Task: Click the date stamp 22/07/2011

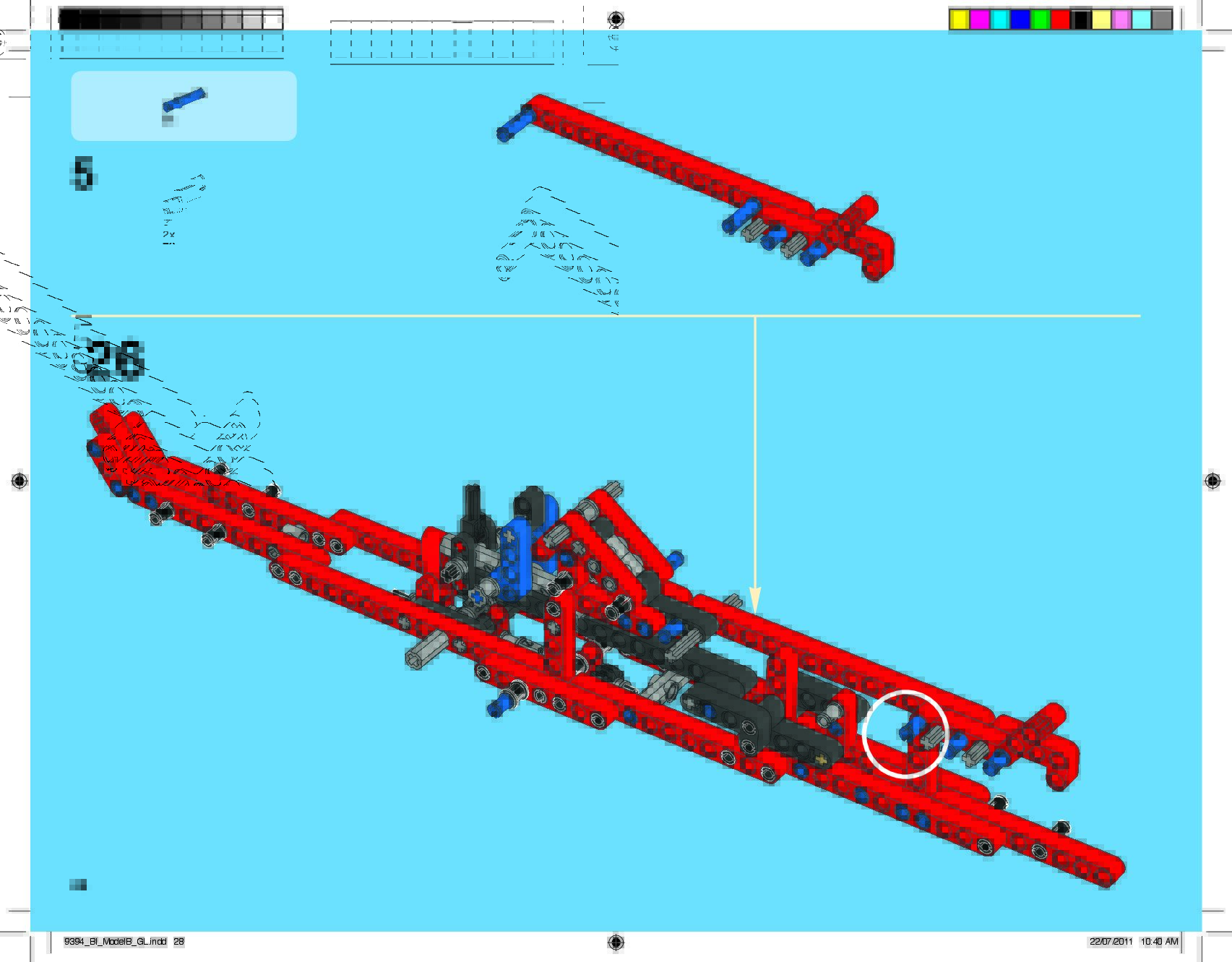Action: coord(1111,941)
